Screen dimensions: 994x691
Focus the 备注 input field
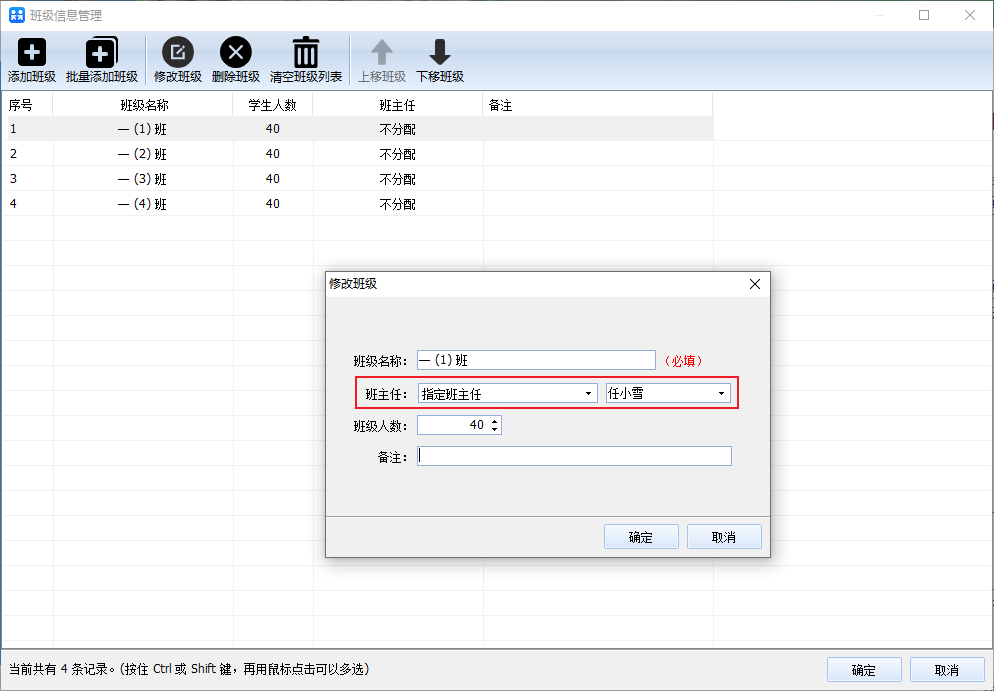(x=574, y=456)
